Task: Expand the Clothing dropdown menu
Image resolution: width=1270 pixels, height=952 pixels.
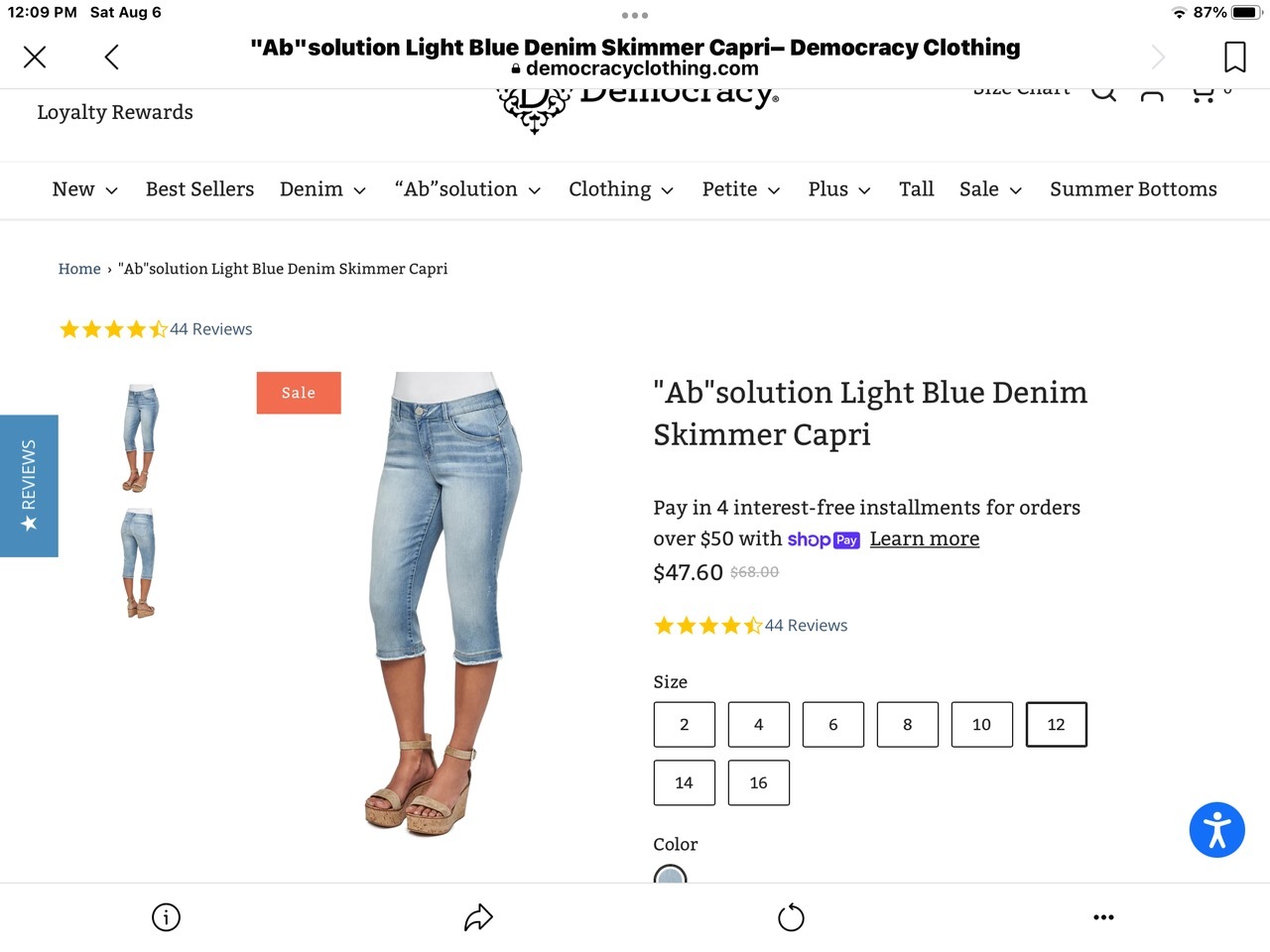Action: pos(621,189)
